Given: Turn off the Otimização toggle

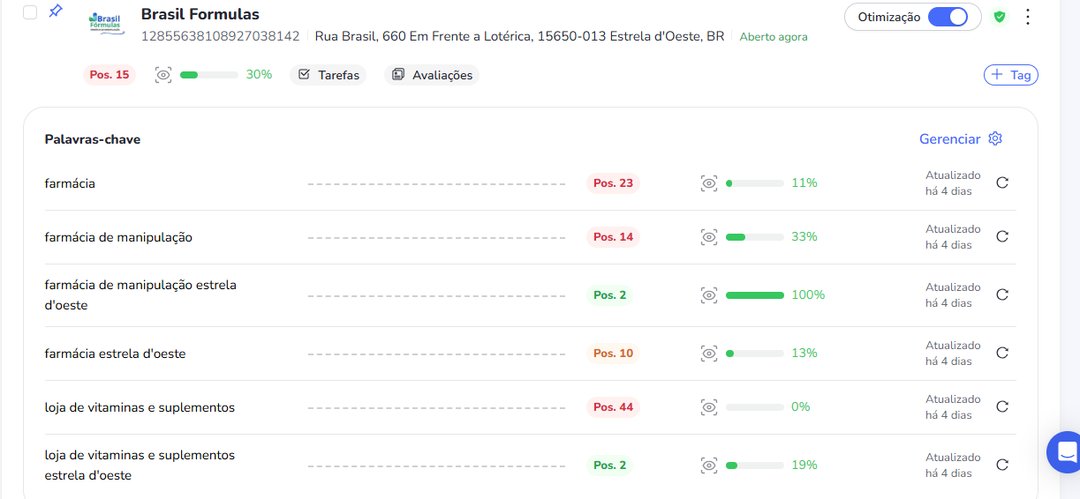Looking at the screenshot, I should click(x=948, y=17).
